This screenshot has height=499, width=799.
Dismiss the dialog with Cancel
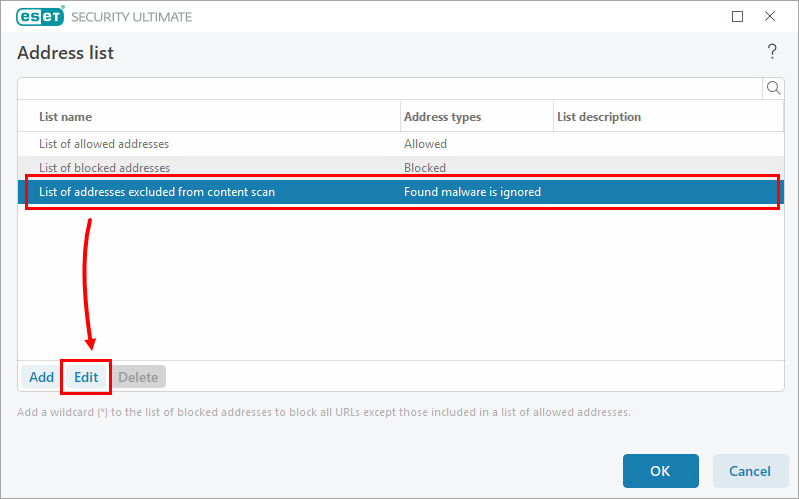click(x=749, y=471)
